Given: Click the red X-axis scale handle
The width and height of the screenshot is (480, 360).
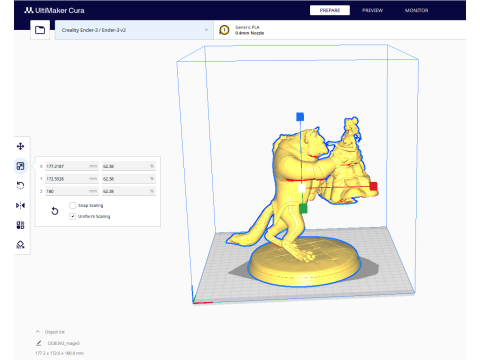Looking at the screenshot, I should pyautogui.click(x=373, y=186).
